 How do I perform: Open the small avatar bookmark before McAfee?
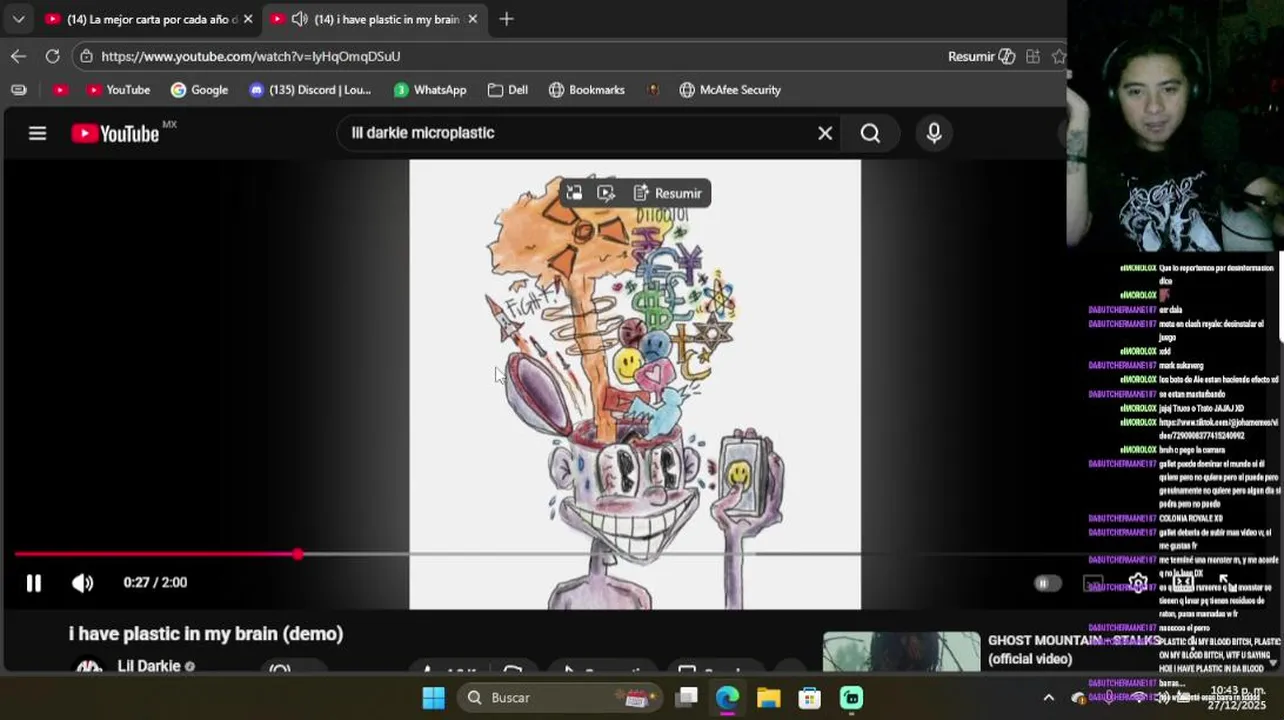653,90
